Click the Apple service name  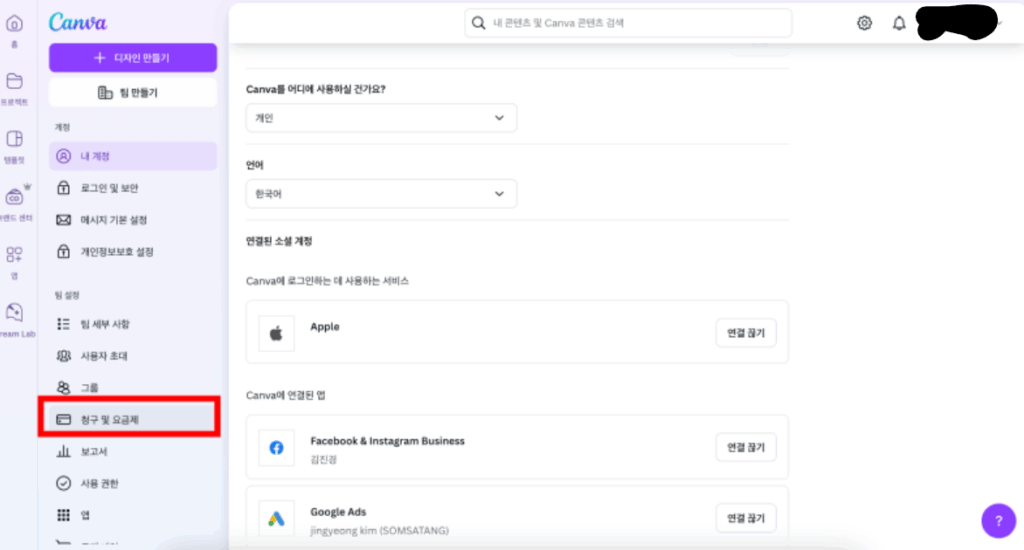pyautogui.click(x=325, y=327)
